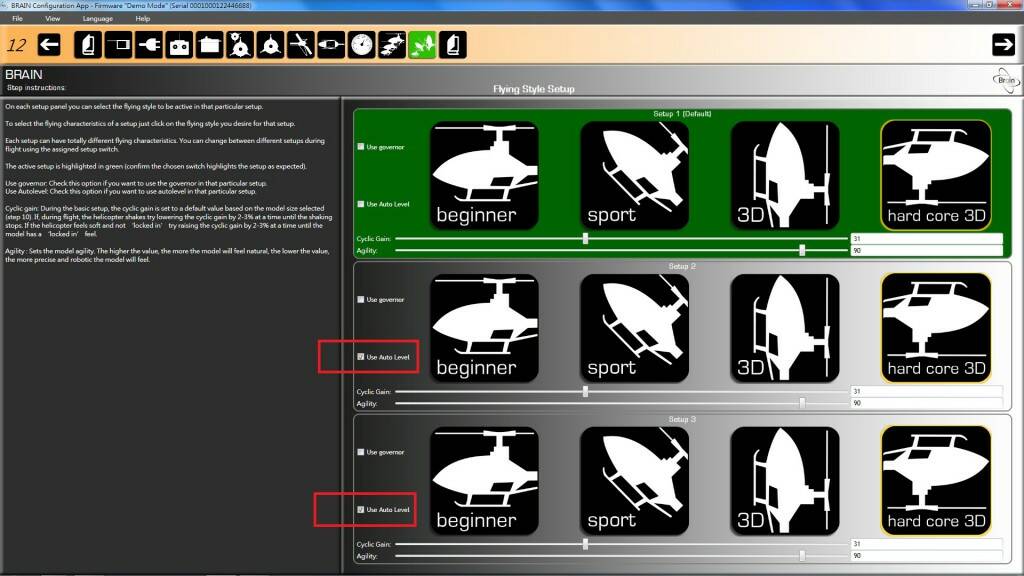
Task: Click Agility slider handle in Setup 1
Action: point(802,250)
